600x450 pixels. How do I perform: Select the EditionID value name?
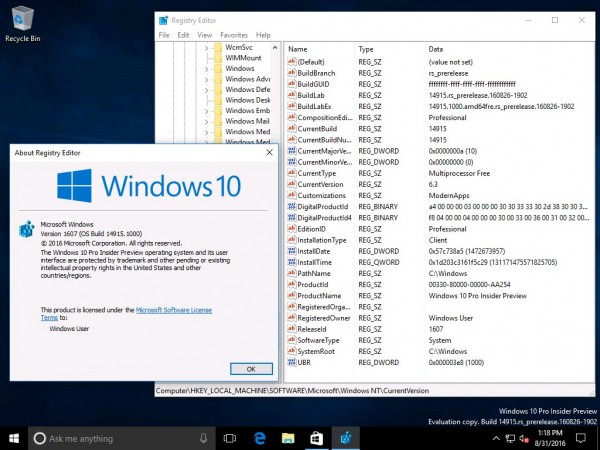click(x=311, y=229)
